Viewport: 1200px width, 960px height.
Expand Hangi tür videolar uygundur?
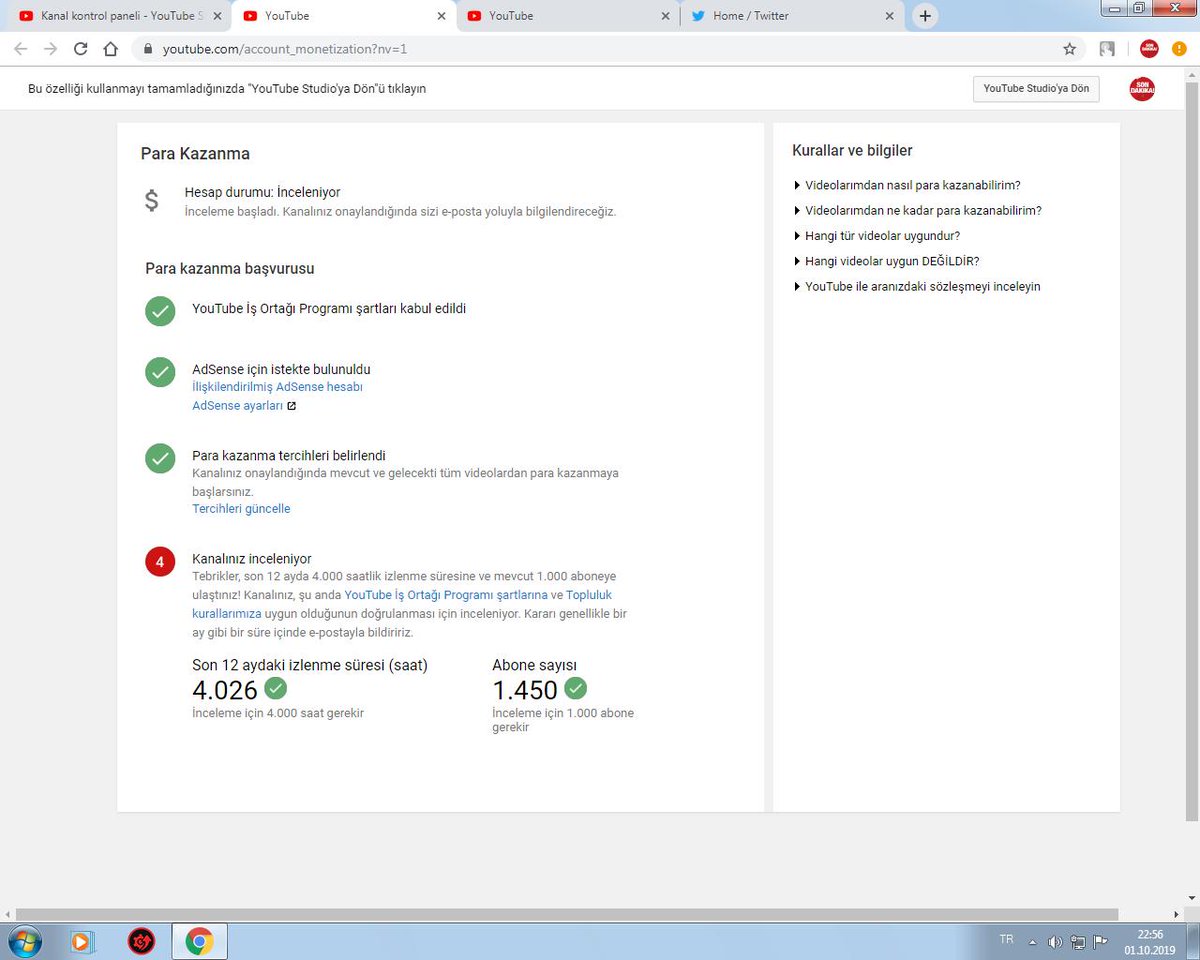(x=876, y=236)
